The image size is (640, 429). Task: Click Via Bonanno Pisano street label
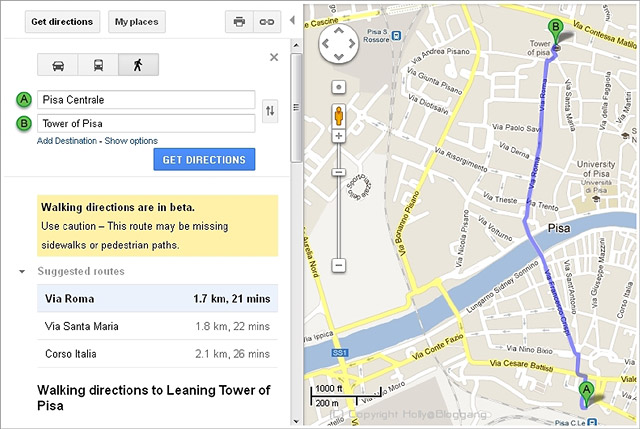click(x=409, y=224)
